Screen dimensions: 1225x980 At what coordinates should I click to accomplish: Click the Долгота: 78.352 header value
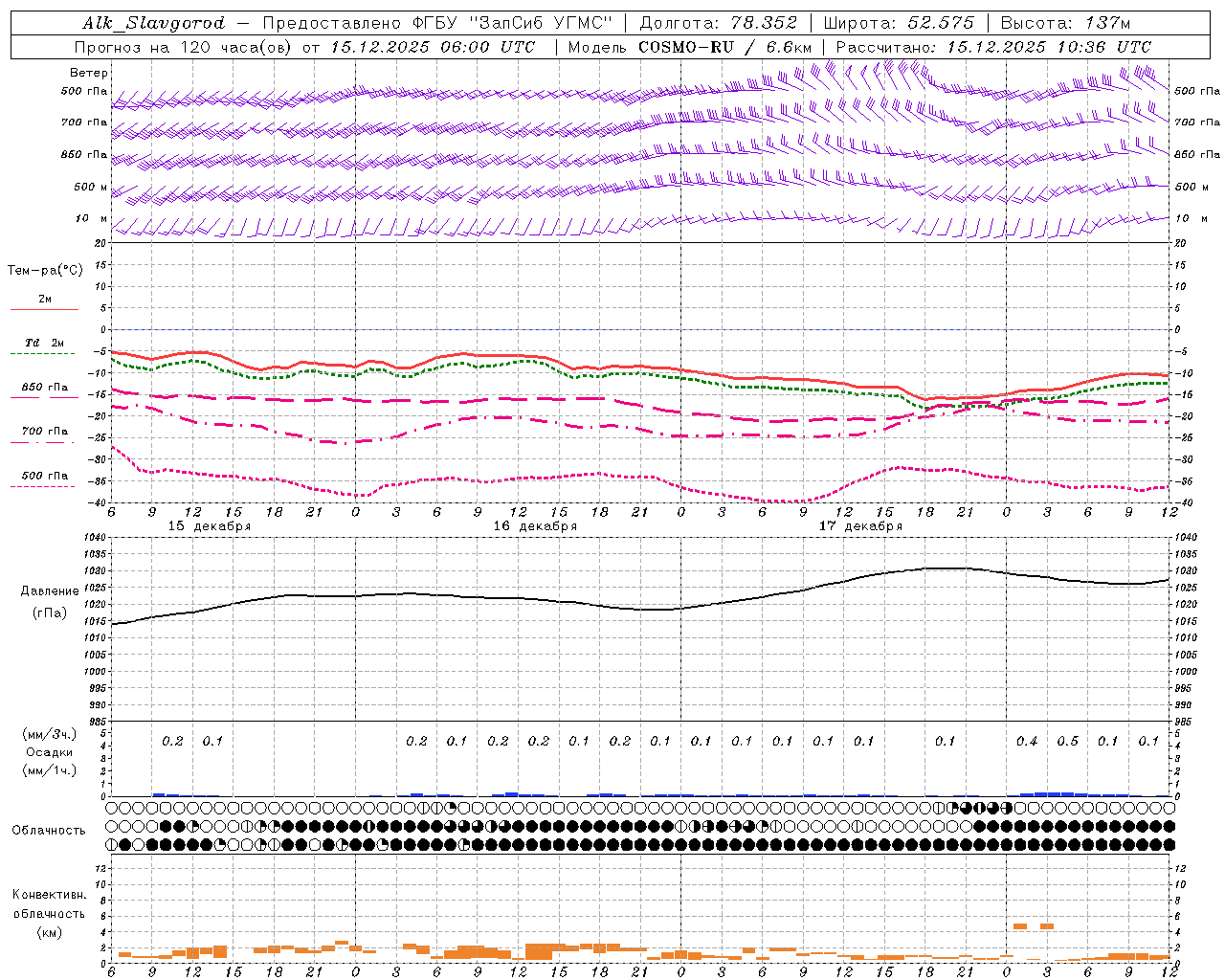pos(717,23)
